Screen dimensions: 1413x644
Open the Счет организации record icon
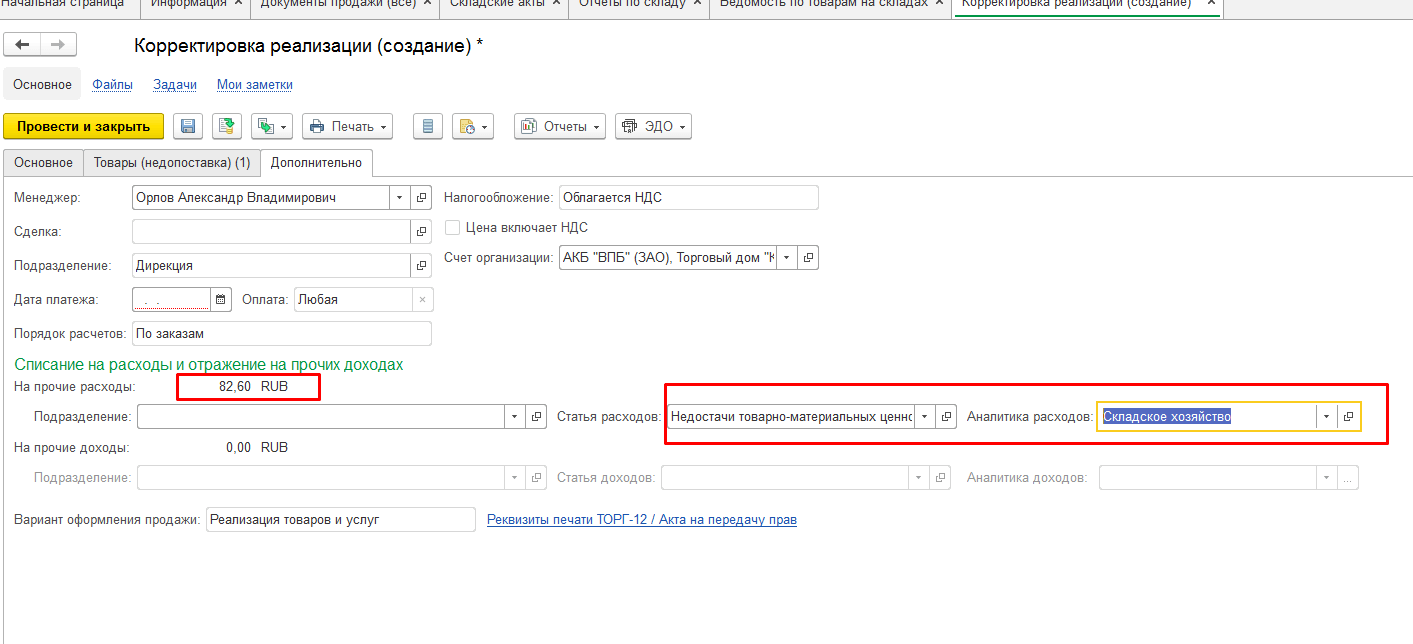[809, 258]
